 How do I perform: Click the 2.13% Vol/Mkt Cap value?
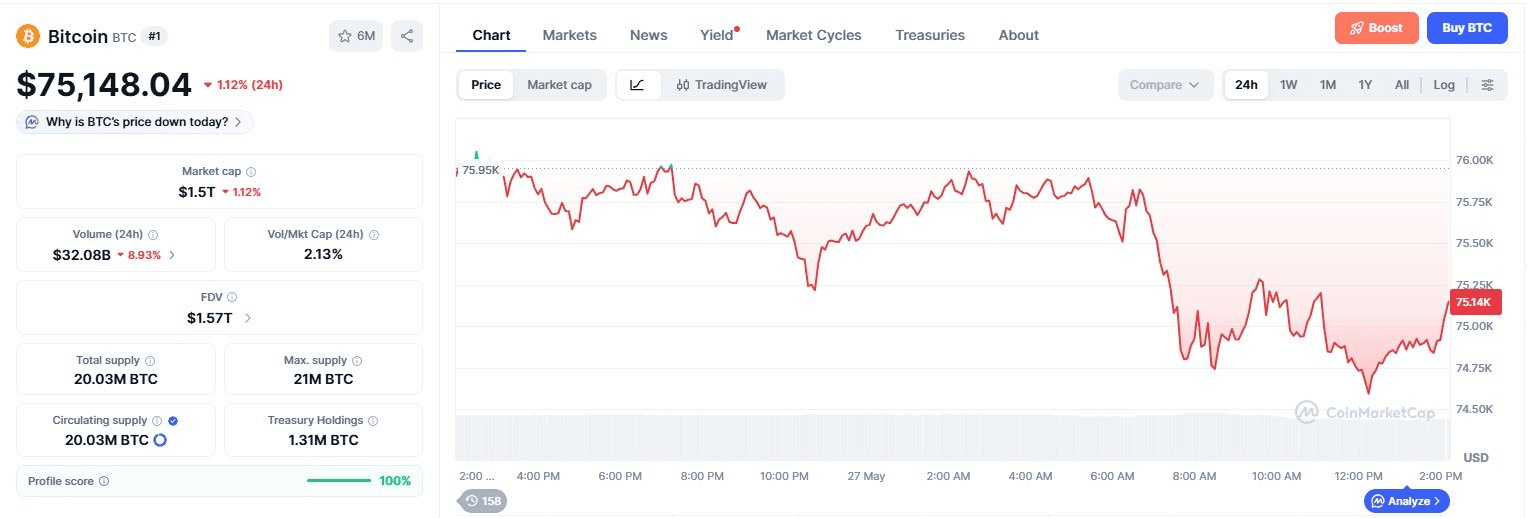pyautogui.click(x=323, y=255)
